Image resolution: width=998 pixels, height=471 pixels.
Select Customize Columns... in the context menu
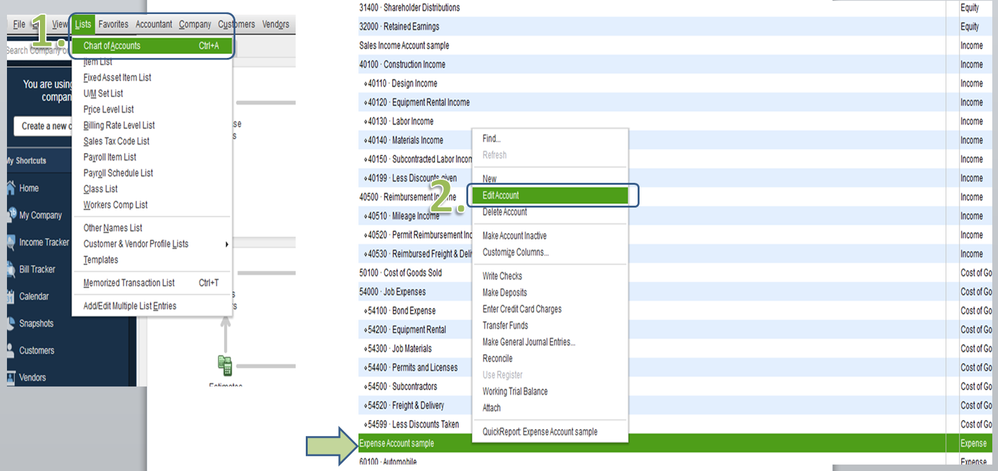(x=516, y=252)
